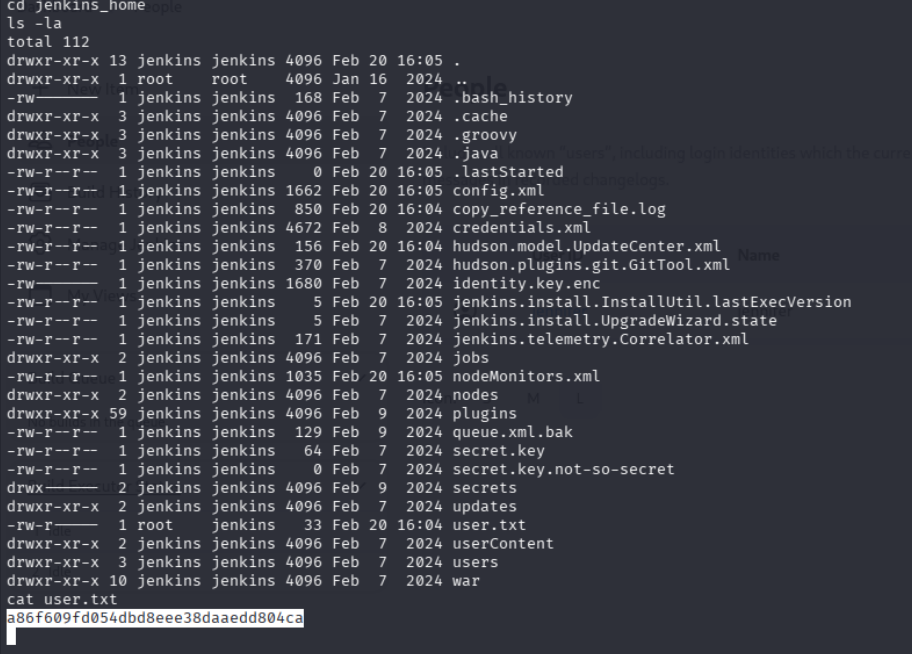Click the secret.key.not-so-secret file name
The width and height of the screenshot is (912, 654).
pyautogui.click(x=563, y=469)
